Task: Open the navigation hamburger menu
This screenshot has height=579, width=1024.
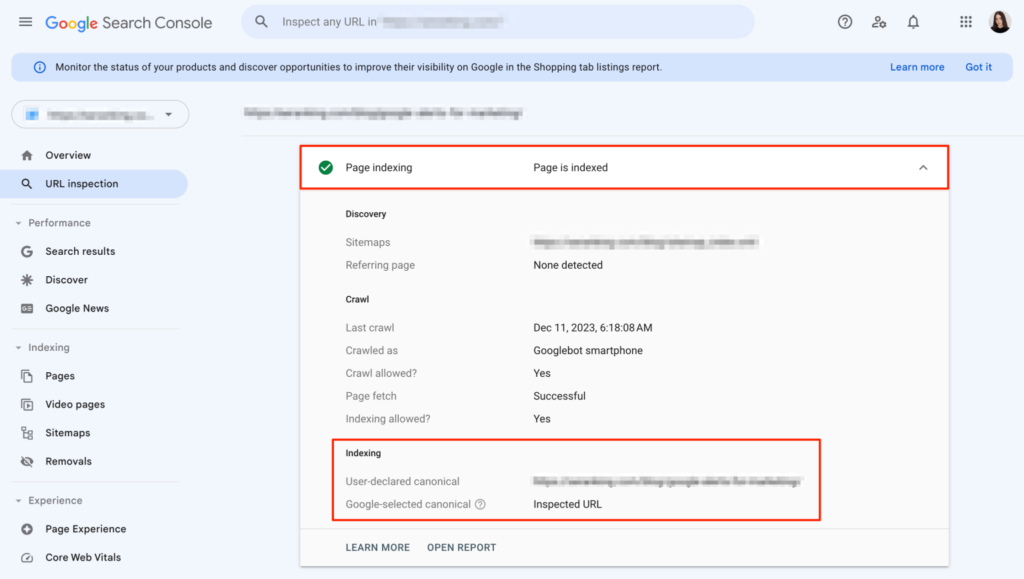Action: pos(26,21)
